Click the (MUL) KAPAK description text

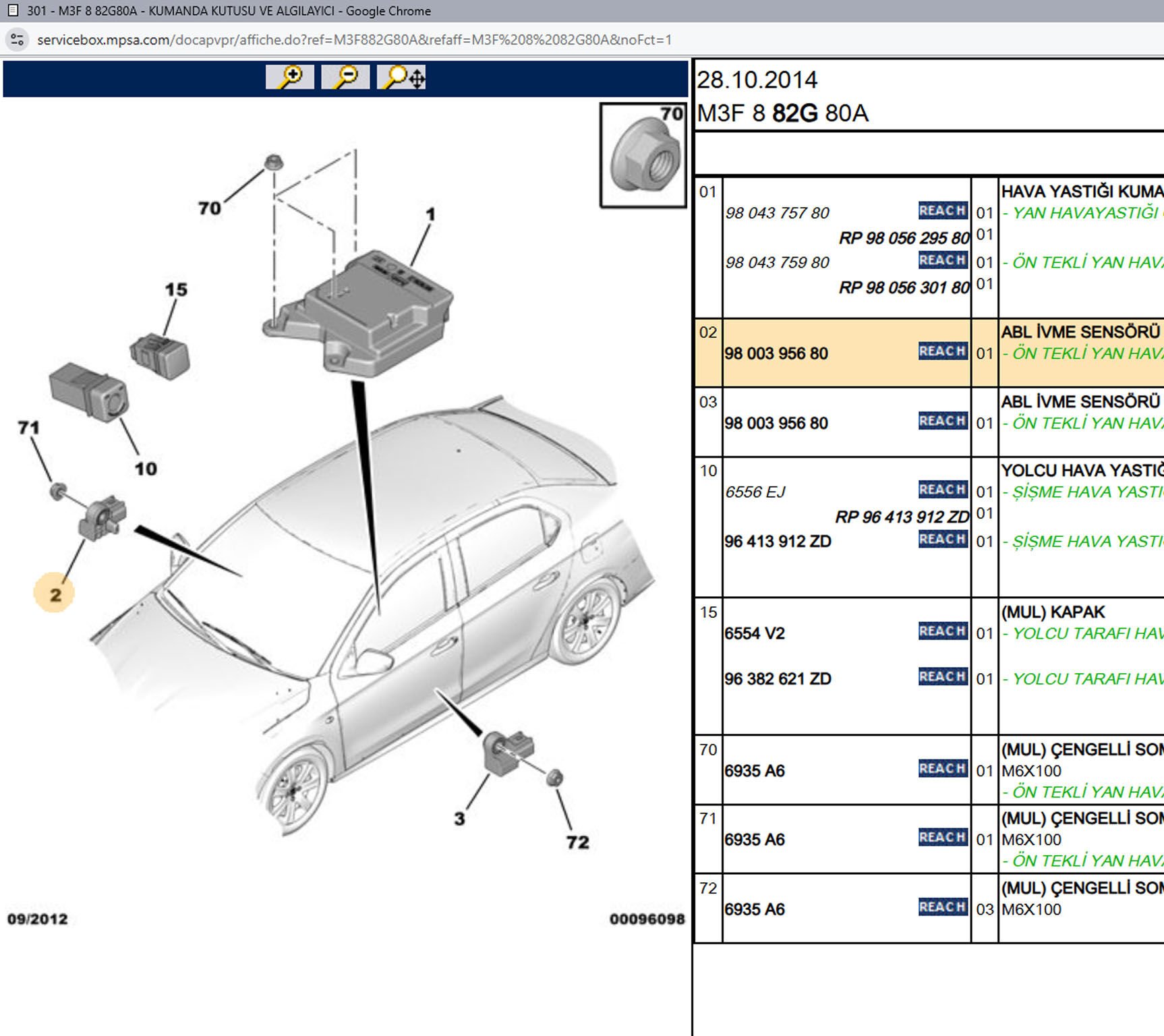pyautogui.click(x=1053, y=612)
